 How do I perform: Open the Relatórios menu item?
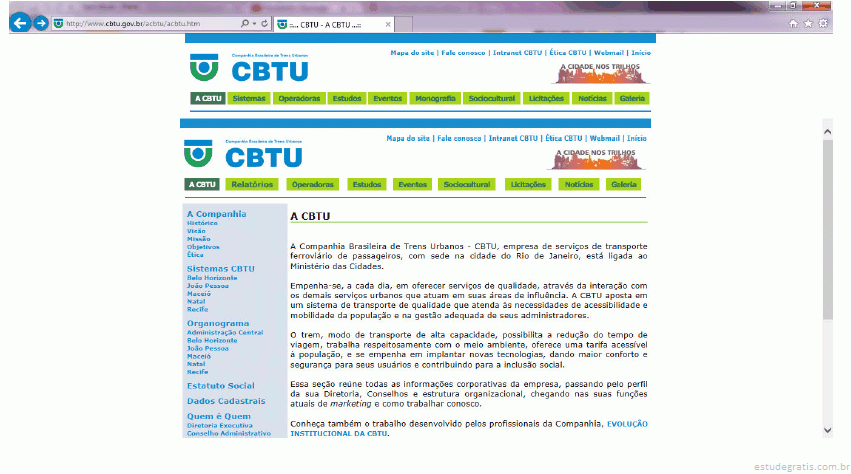point(252,185)
